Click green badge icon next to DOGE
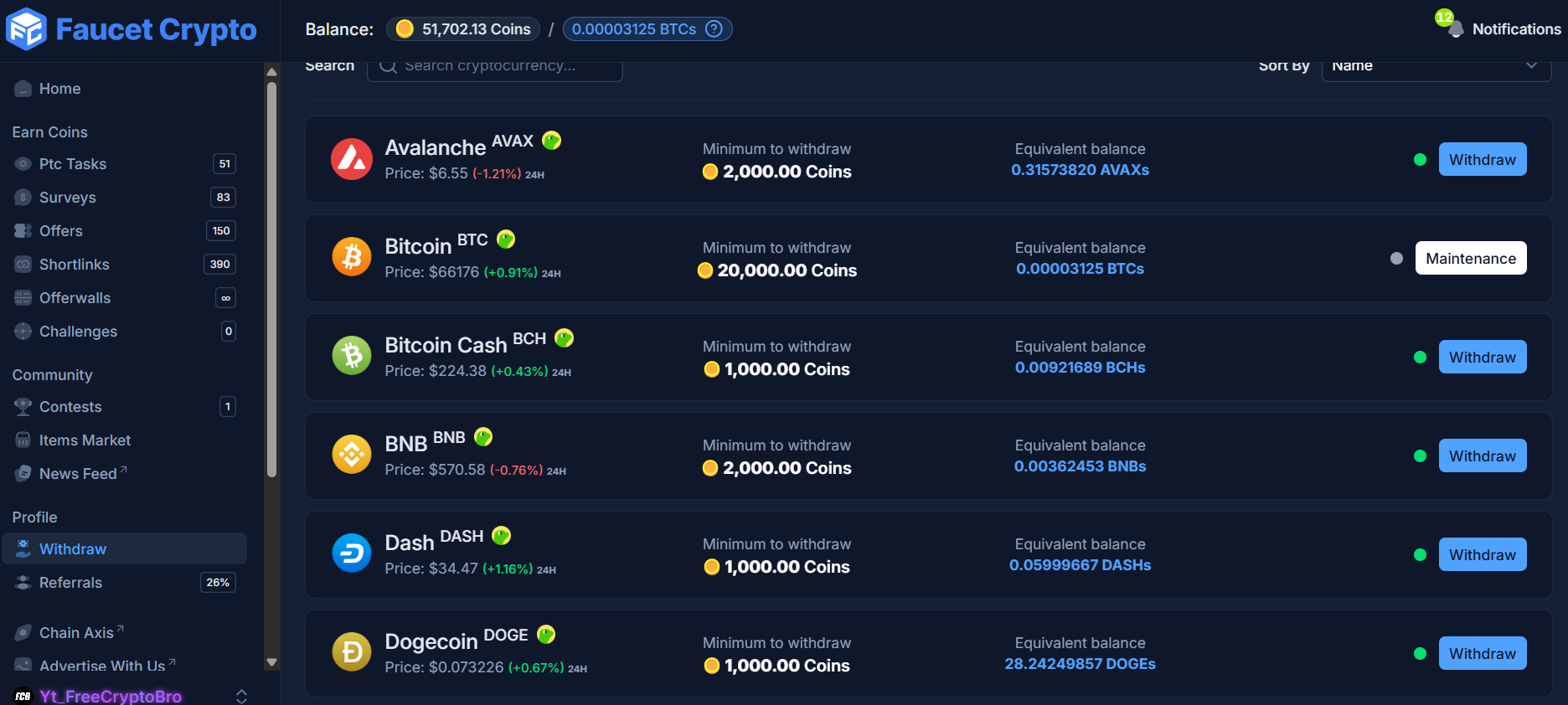The width and height of the screenshot is (1568, 705). (x=546, y=635)
